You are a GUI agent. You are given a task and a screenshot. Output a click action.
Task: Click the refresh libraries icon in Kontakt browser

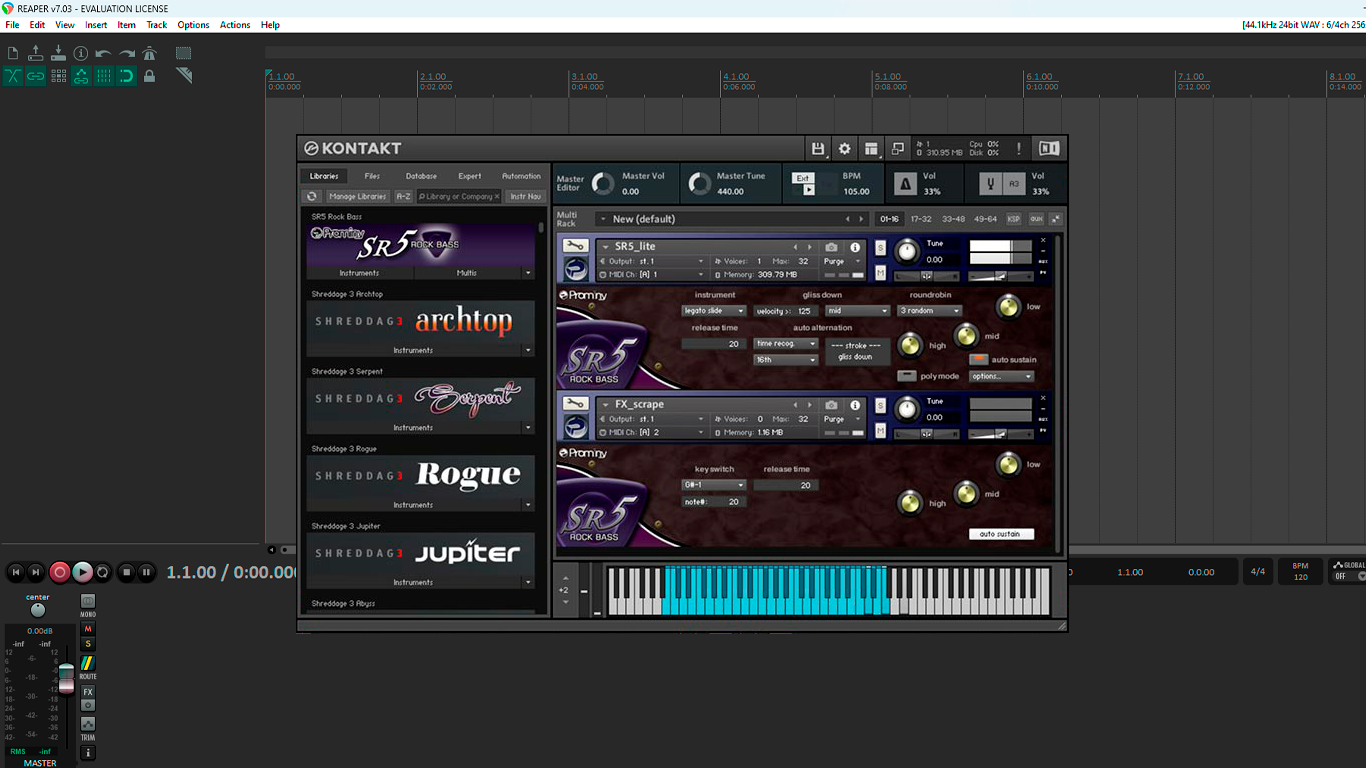(312, 197)
